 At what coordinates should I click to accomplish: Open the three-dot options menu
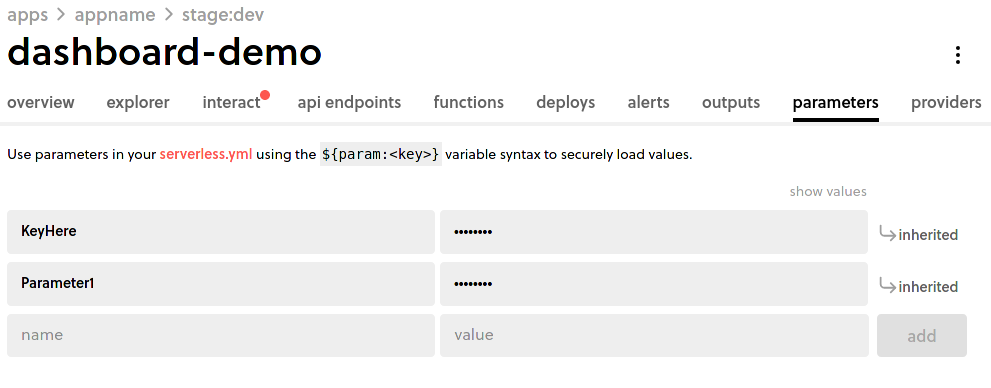[958, 55]
